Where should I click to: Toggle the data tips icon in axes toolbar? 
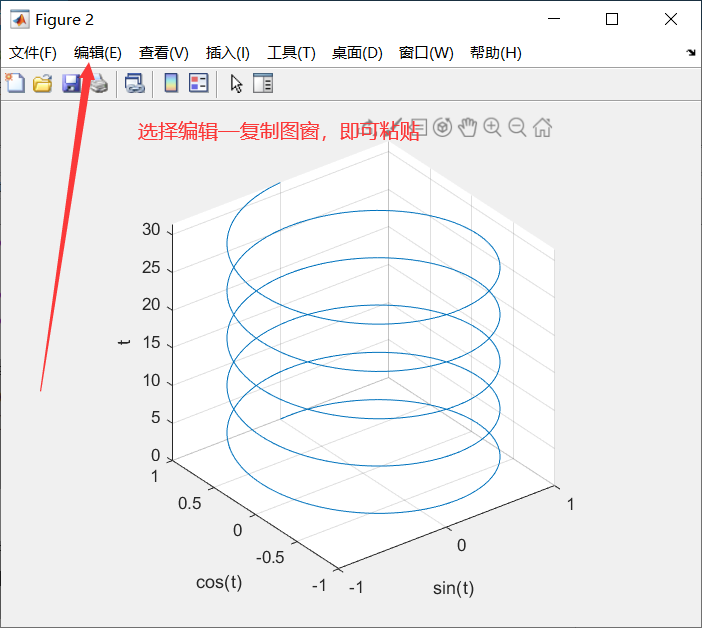(x=419, y=128)
